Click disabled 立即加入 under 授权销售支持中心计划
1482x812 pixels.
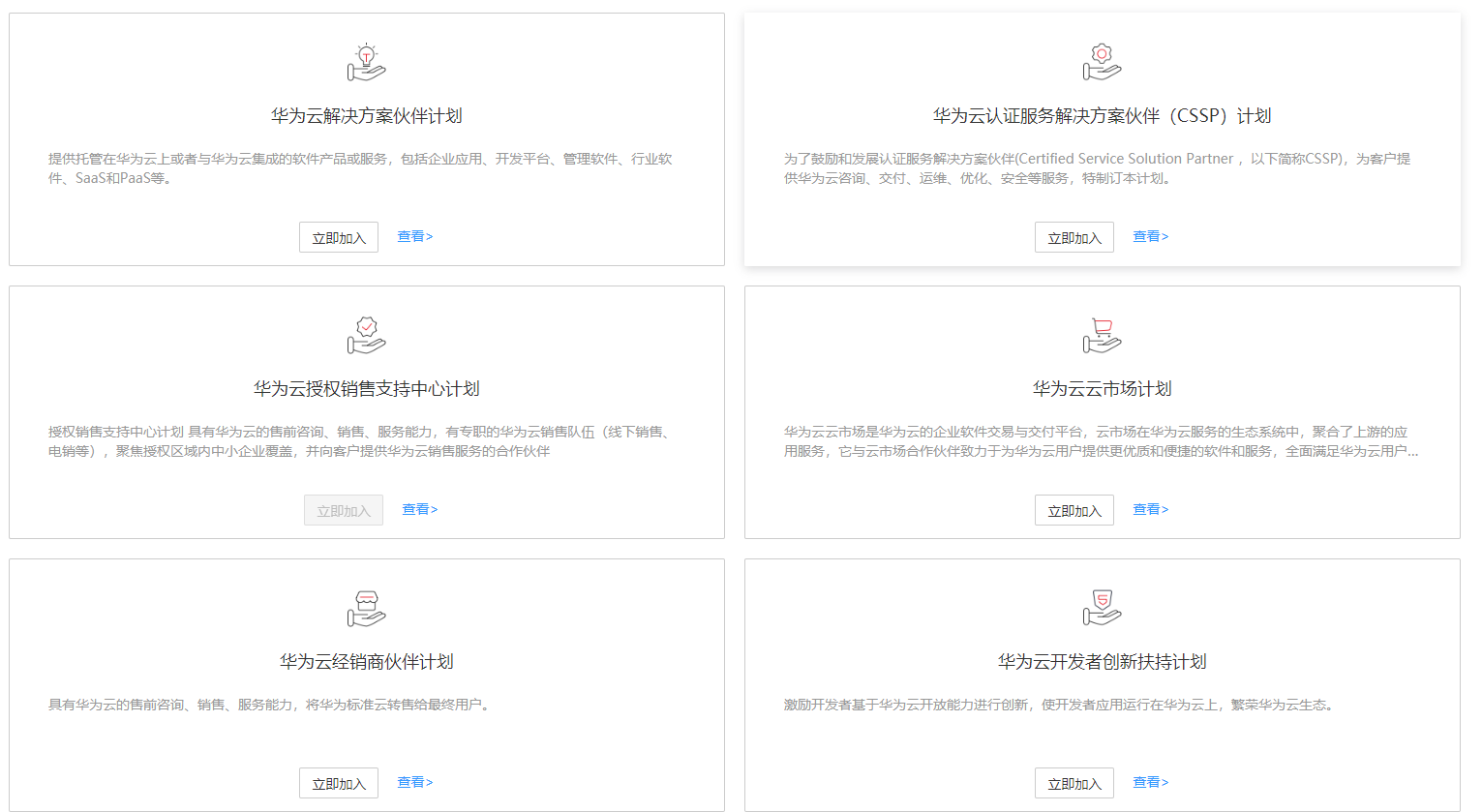344,510
